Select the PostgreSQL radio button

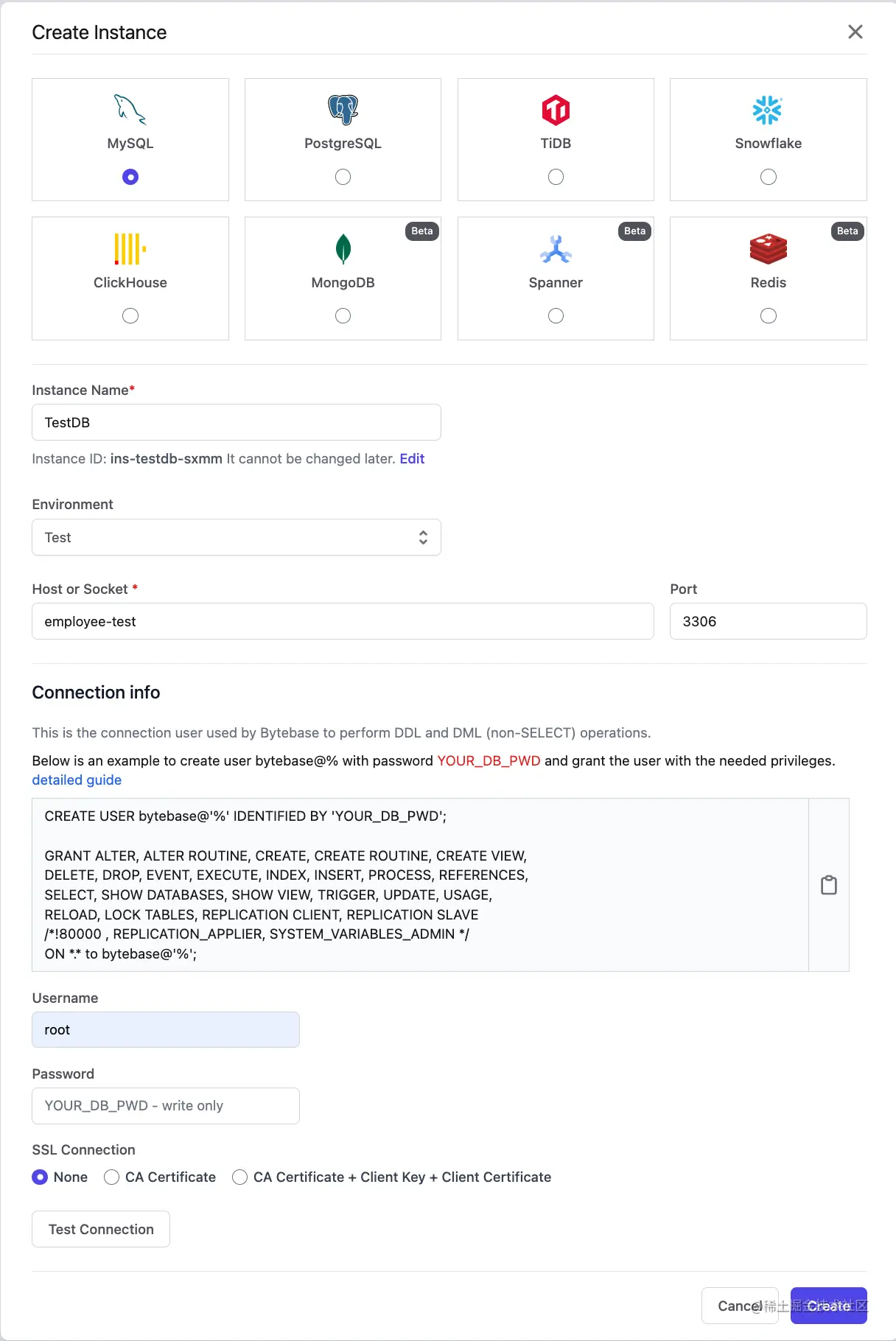click(343, 177)
